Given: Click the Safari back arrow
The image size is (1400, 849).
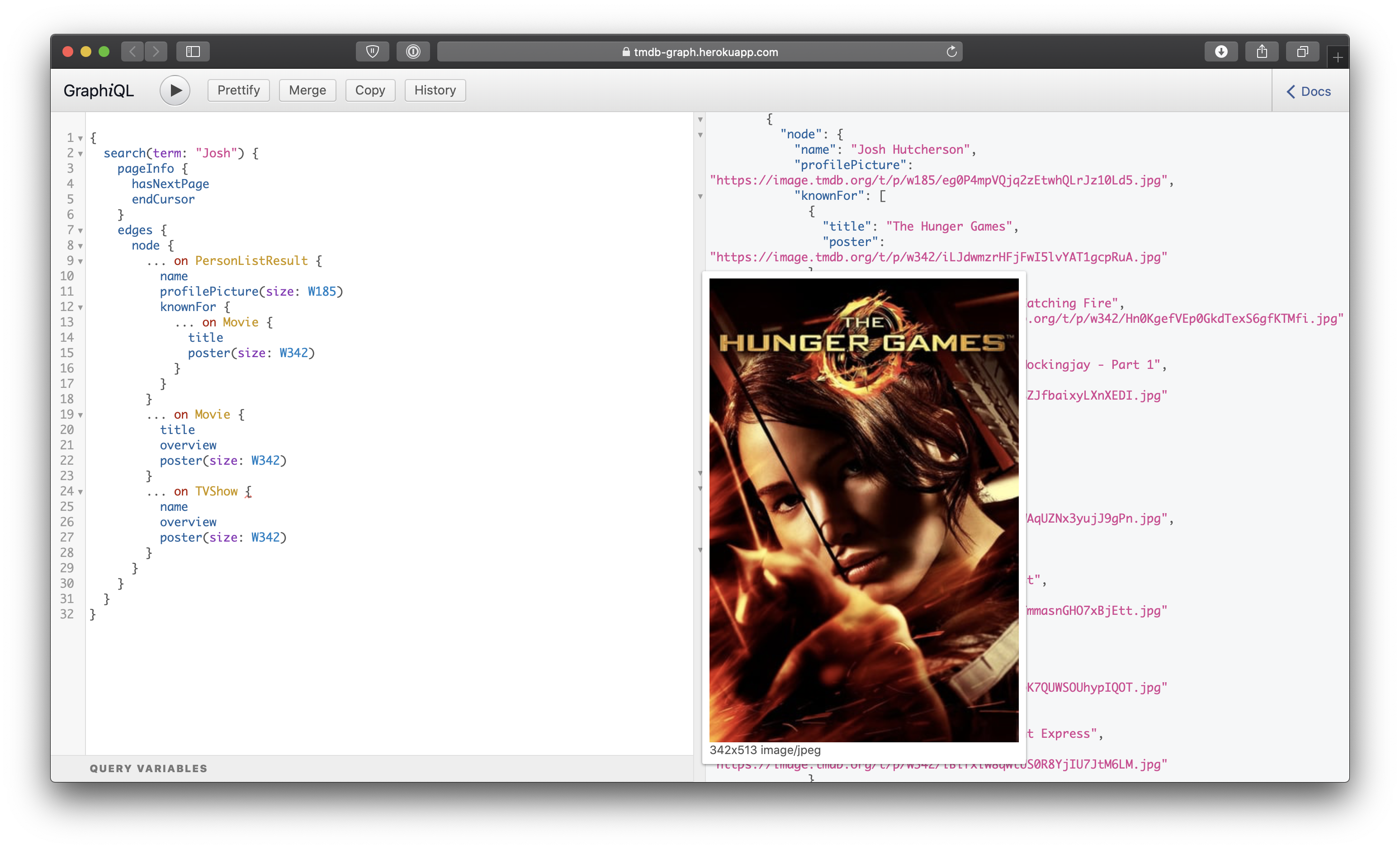Looking at the screenshot, I should click(132, 52).
